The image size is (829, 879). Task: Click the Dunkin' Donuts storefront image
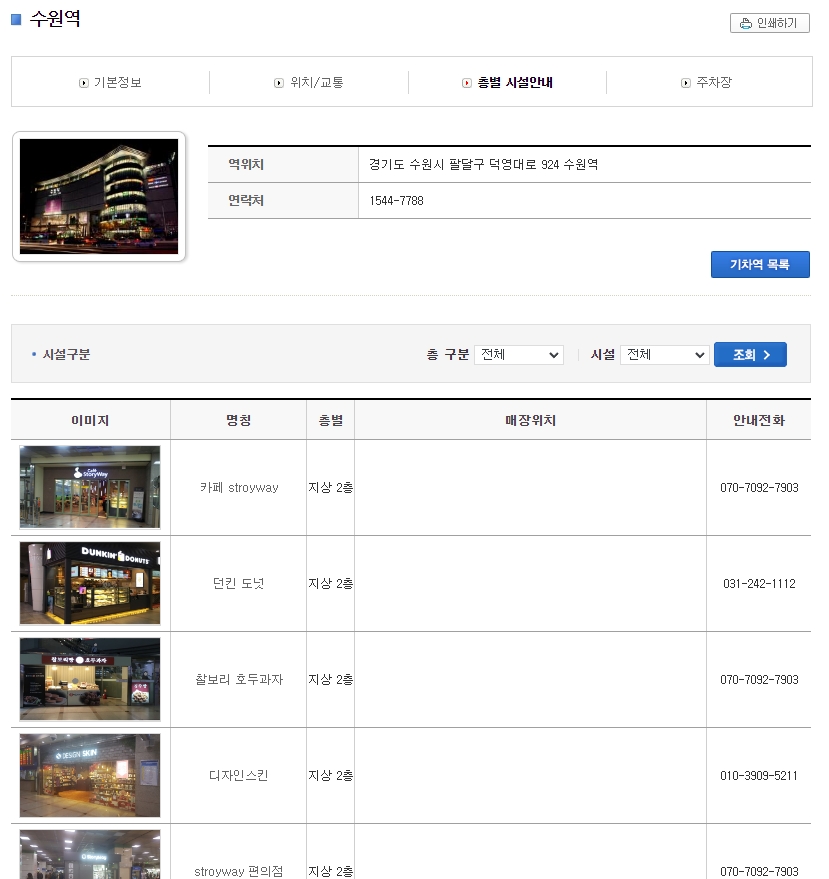pyautogui.click(x=89, y=583)
